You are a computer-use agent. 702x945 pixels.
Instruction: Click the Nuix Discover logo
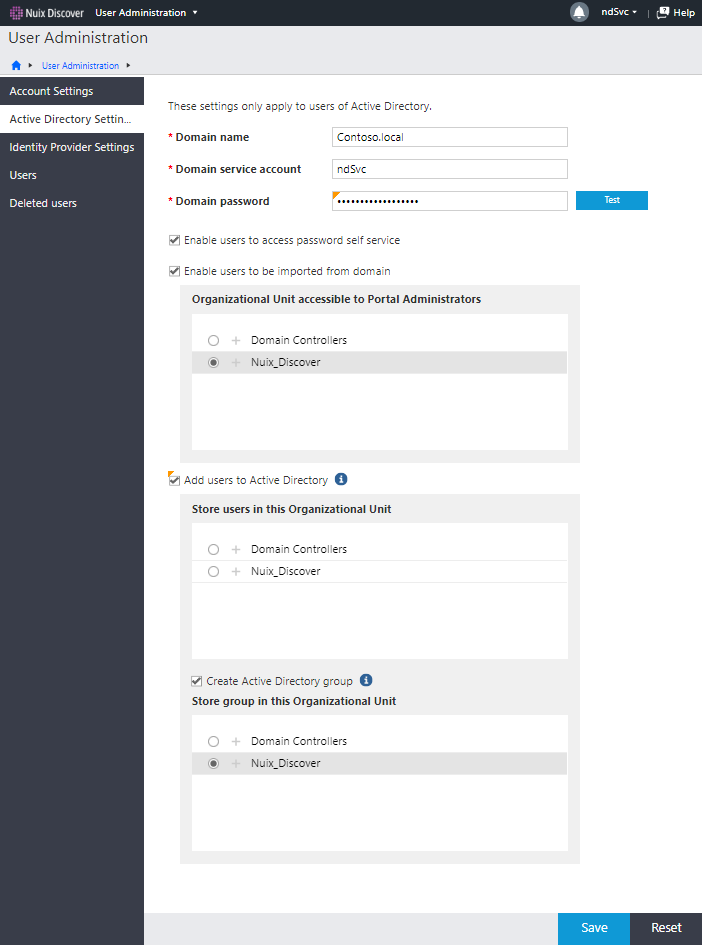pos(46,13)
